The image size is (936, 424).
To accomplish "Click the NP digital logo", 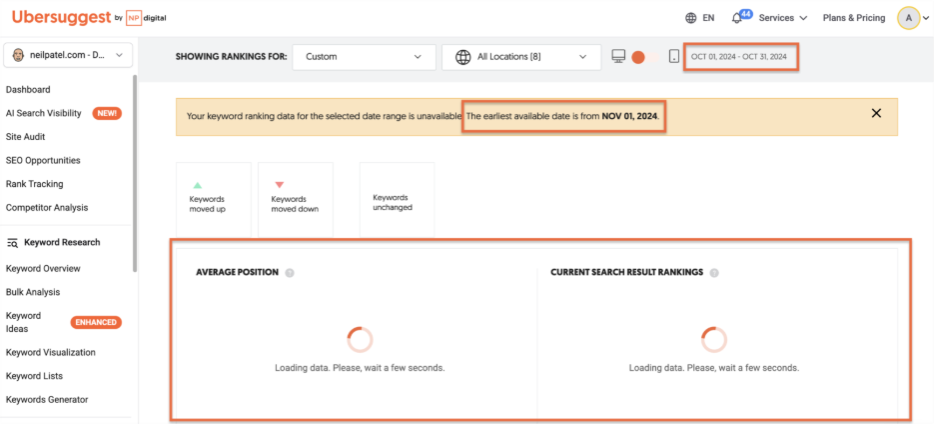I will 146,18.
